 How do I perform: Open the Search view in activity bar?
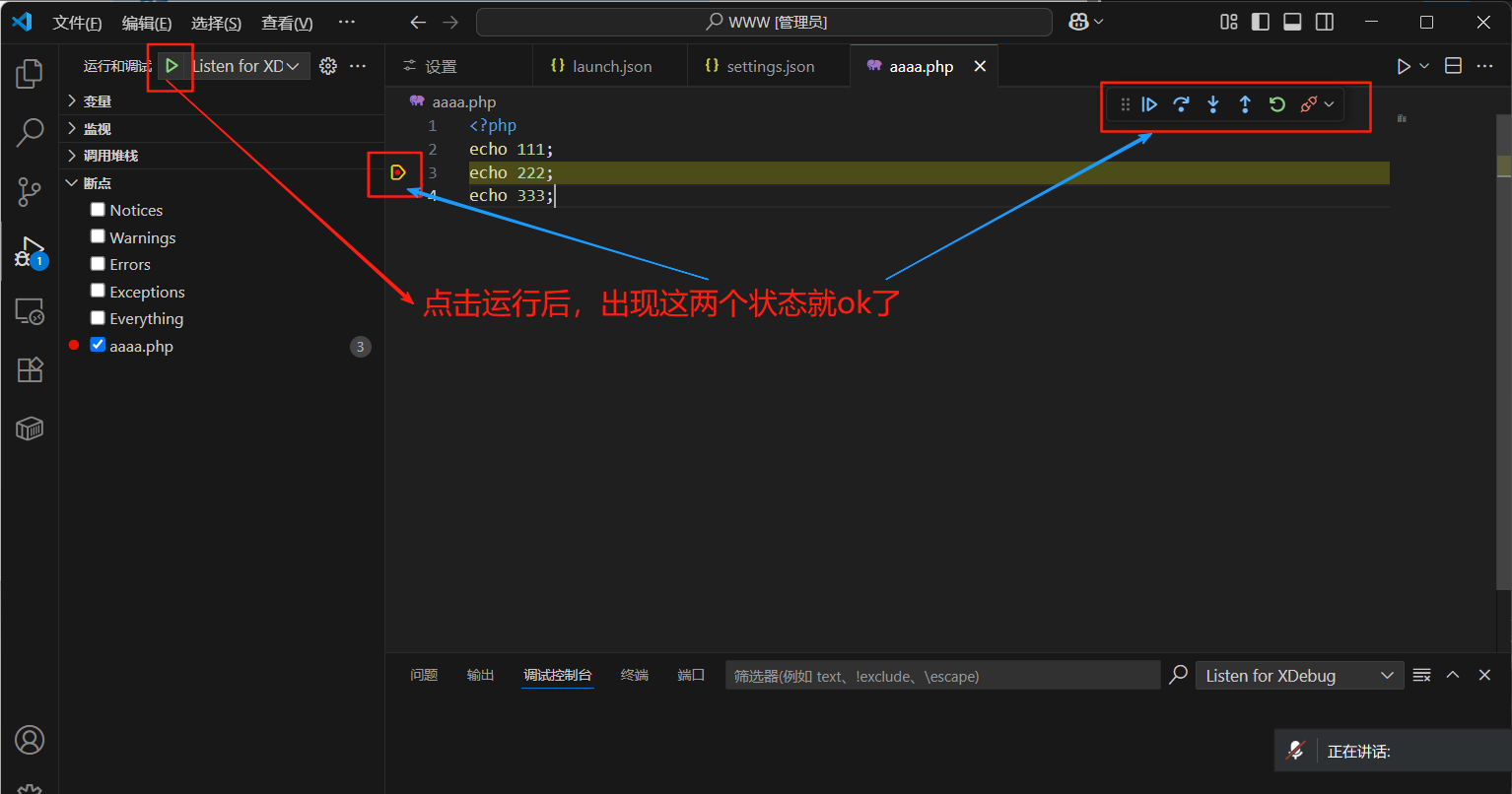(30, 132)
